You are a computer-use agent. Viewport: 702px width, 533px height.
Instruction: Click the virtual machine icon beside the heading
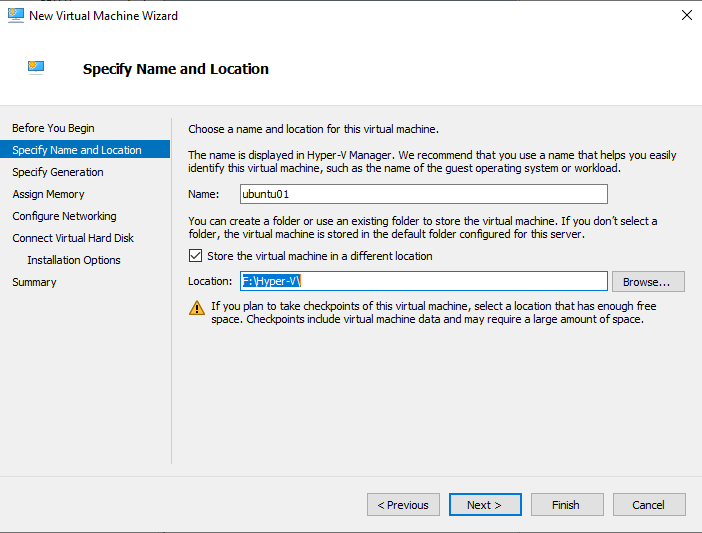pyautogui.click(x=36, y=68)
